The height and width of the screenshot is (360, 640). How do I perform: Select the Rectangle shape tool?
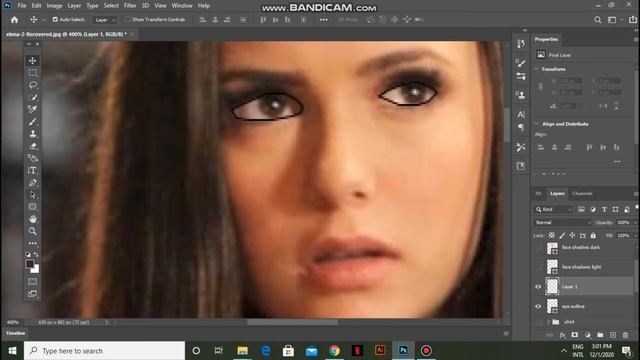33,207
